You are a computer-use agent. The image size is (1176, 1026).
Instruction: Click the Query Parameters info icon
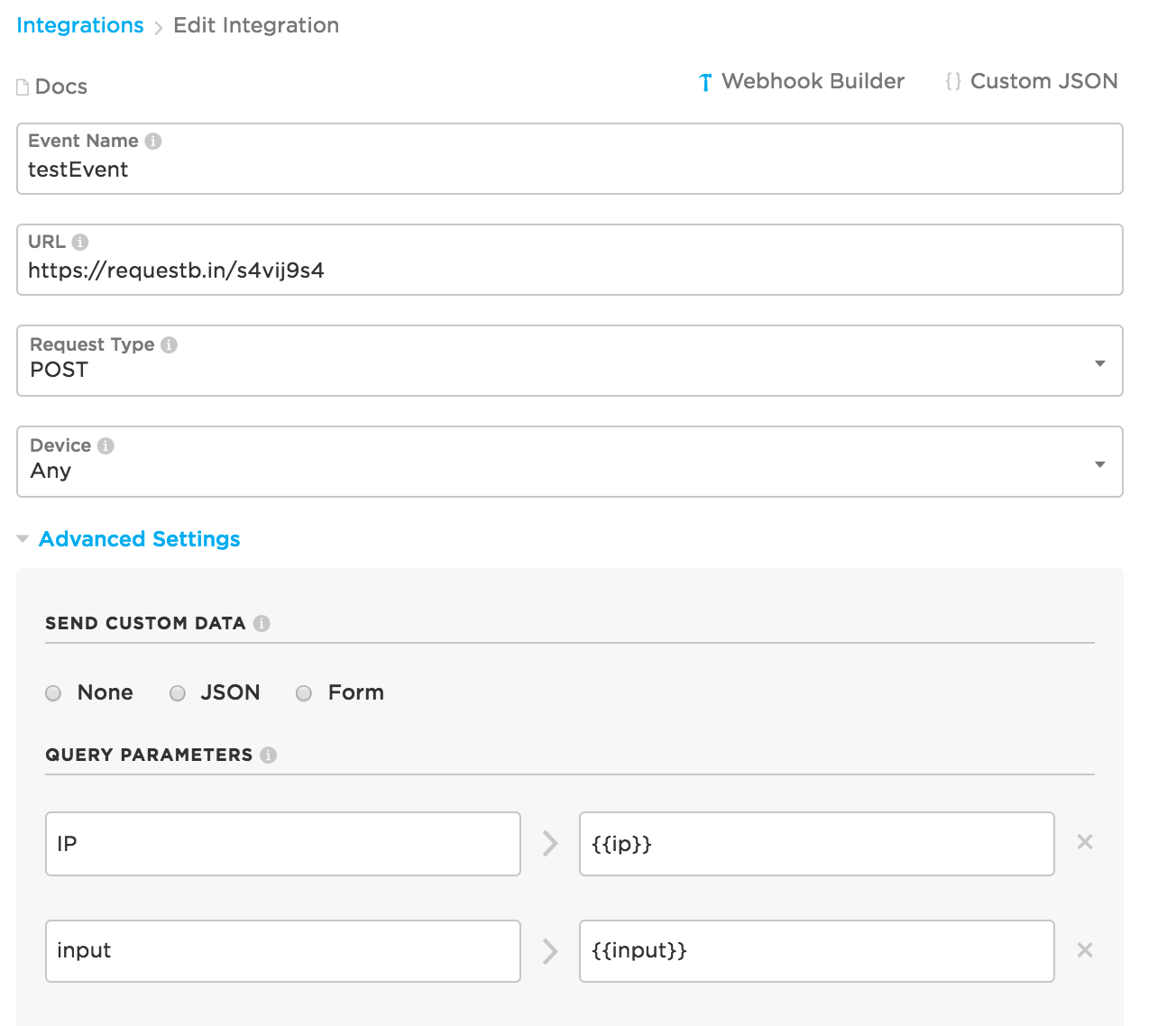(268, 755)
